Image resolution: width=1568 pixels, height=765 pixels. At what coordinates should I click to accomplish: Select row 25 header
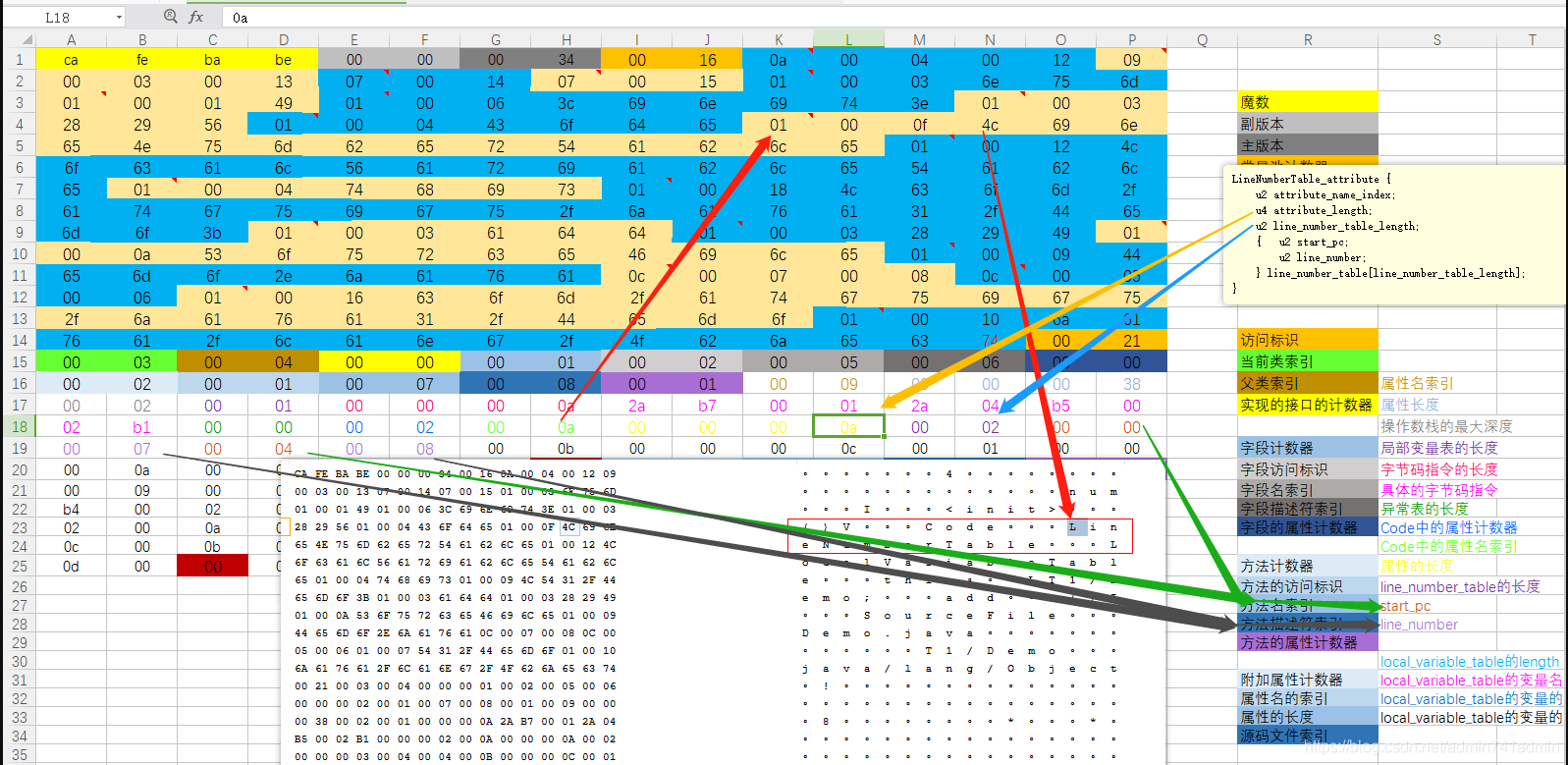tap(20, 567)
